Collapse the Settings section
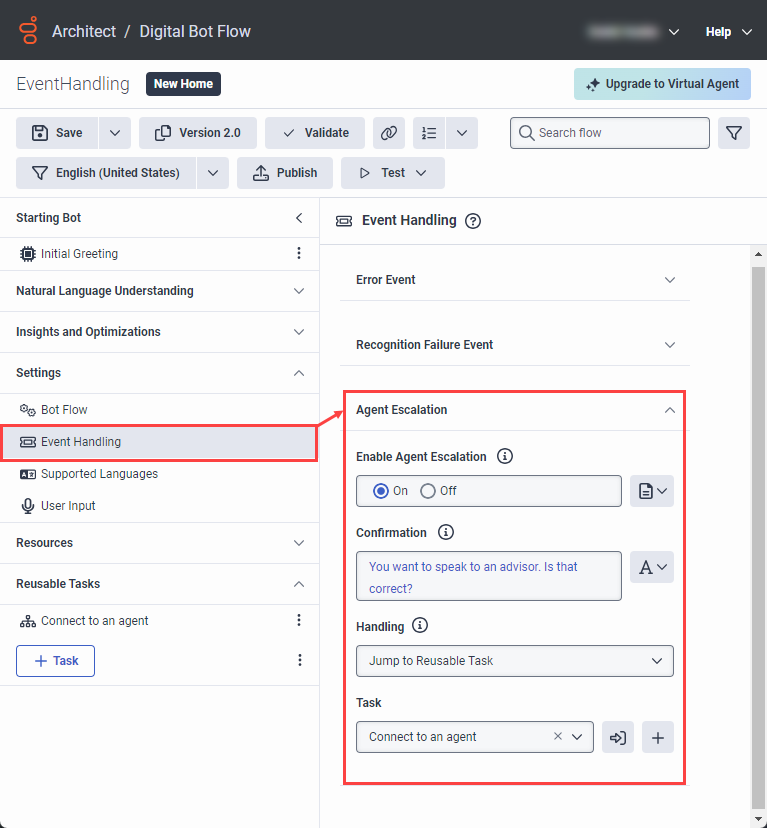The image size is (767, 828). (x=160, y=373)
